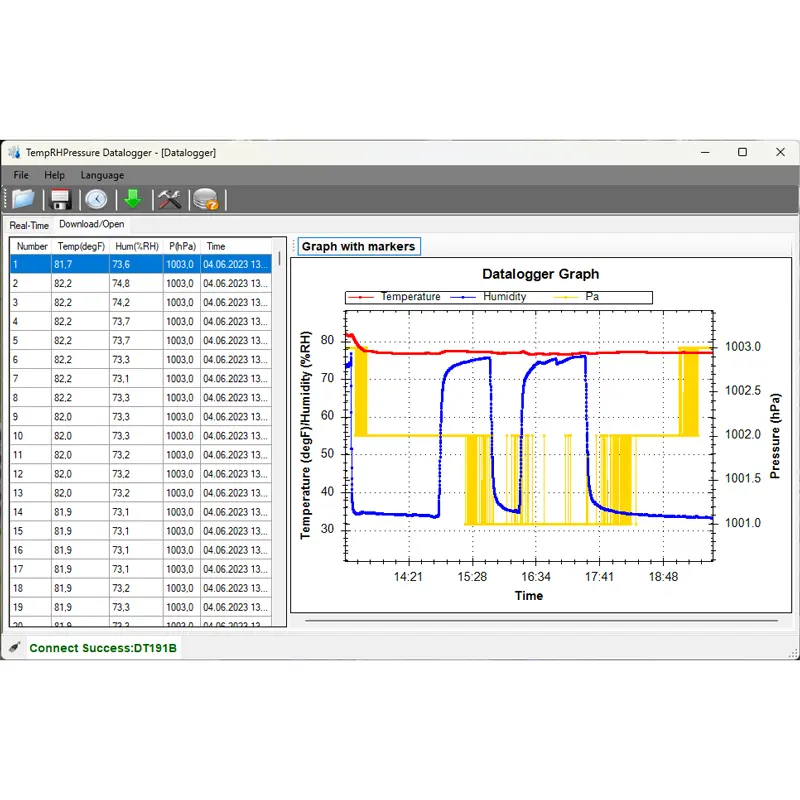This screenshot has height=800, width=800.
Task: Click the connection plug status icon
Action: (14, 647)
